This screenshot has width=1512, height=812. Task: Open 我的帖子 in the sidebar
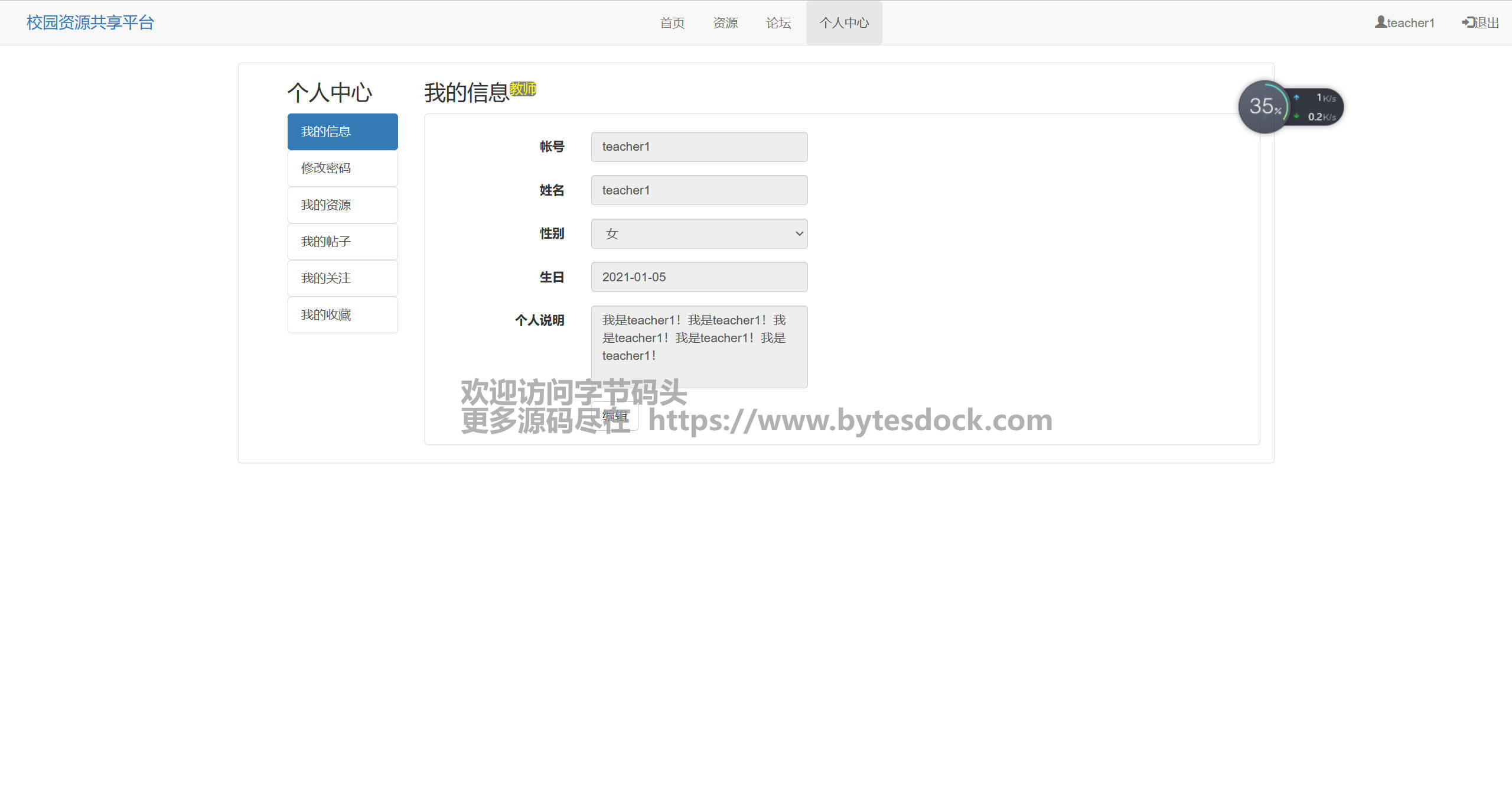click(x=343, y=242)
